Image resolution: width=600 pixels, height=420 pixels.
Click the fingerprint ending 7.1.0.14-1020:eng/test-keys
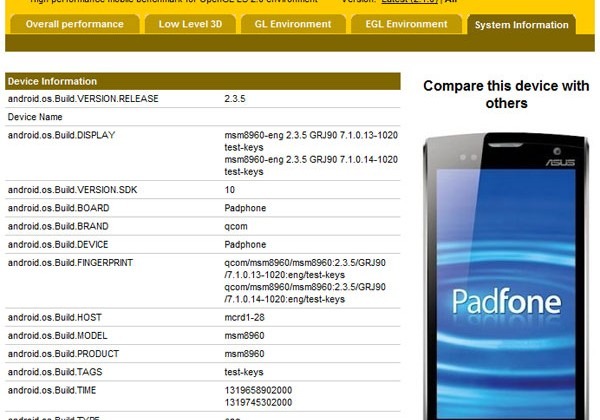tap(305, 293)
